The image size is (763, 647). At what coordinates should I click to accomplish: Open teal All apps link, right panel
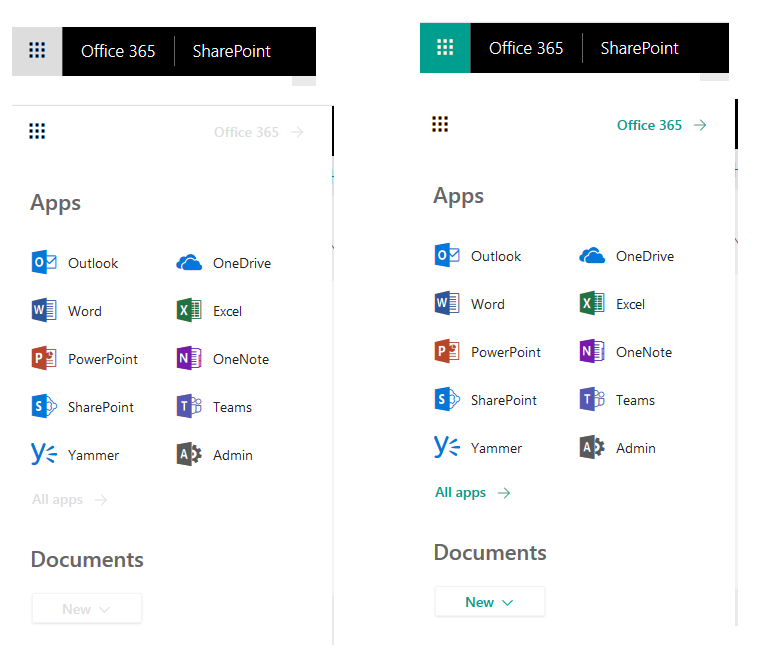(x=460, y=492)
